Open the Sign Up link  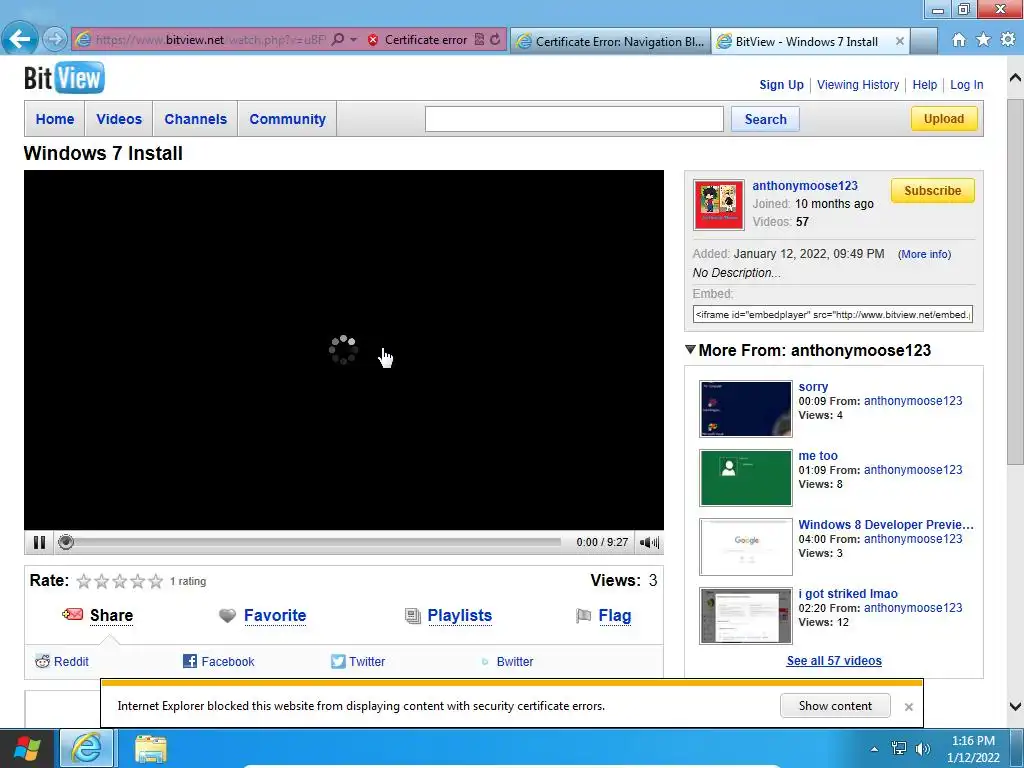pyautogui.click(x=781, y=85)
